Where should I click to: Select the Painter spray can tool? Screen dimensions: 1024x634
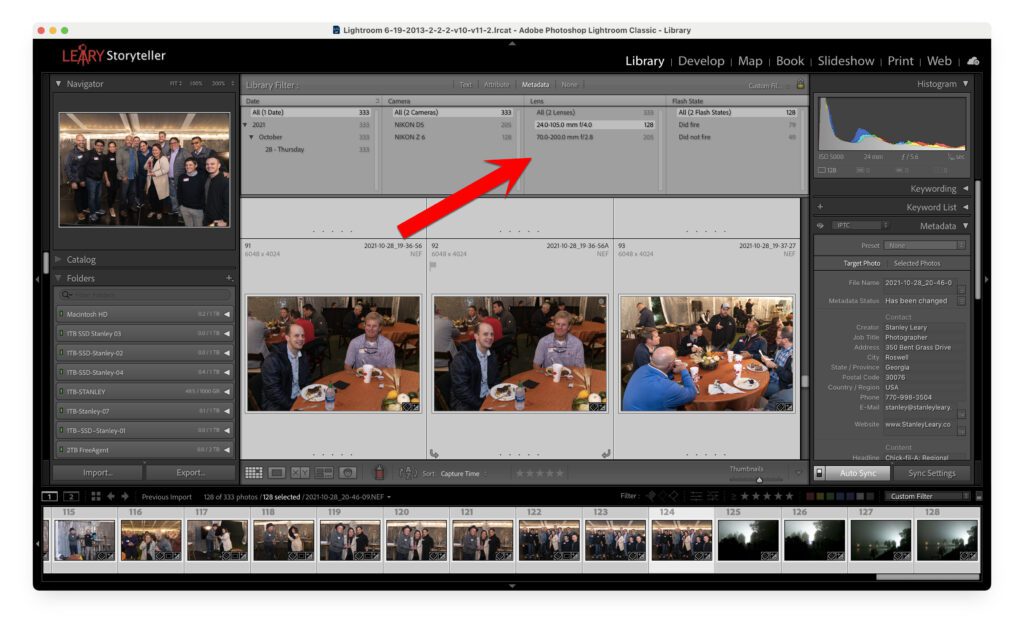coord(379,472)
